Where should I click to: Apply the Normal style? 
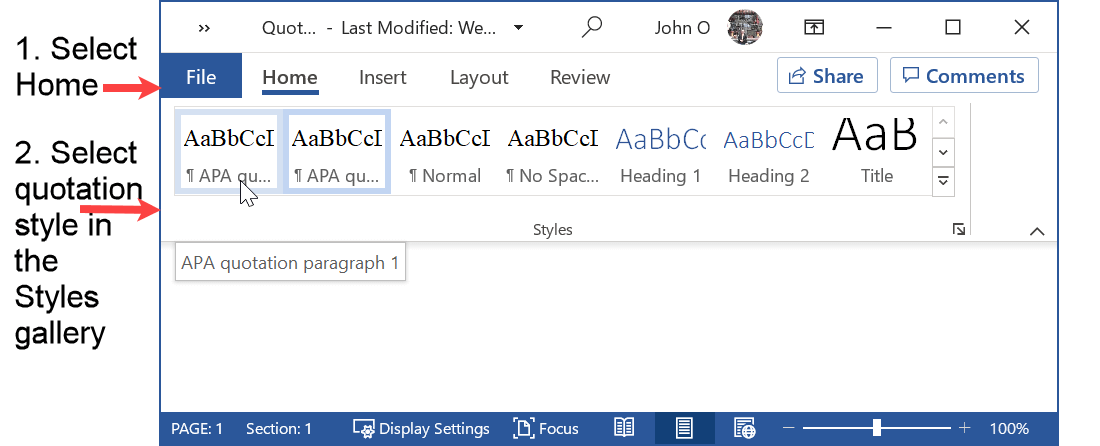[445, 151]
